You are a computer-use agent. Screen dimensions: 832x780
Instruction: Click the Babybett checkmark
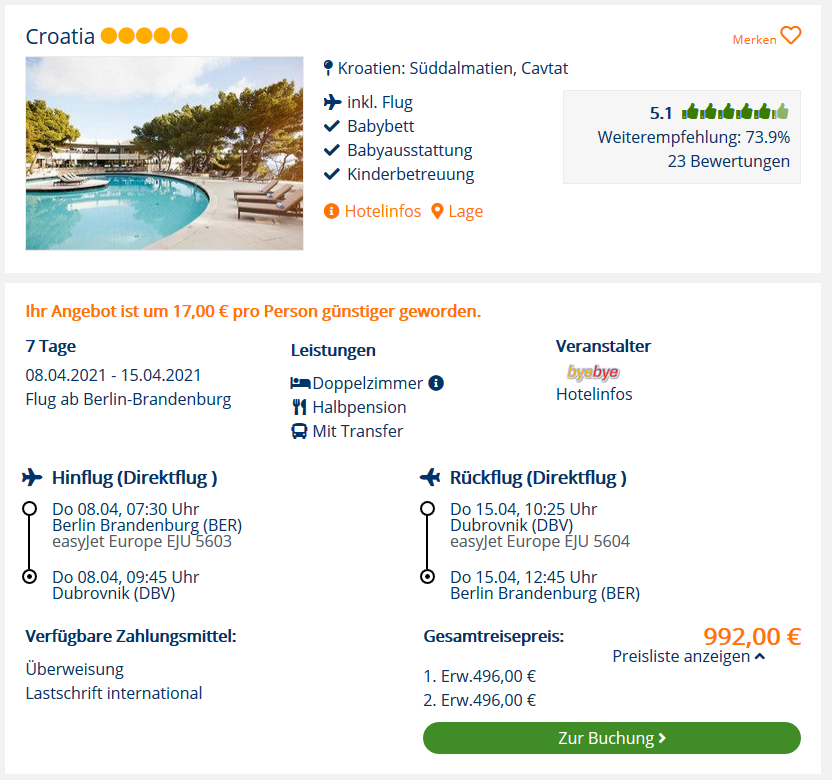click(x=332, y=126)
